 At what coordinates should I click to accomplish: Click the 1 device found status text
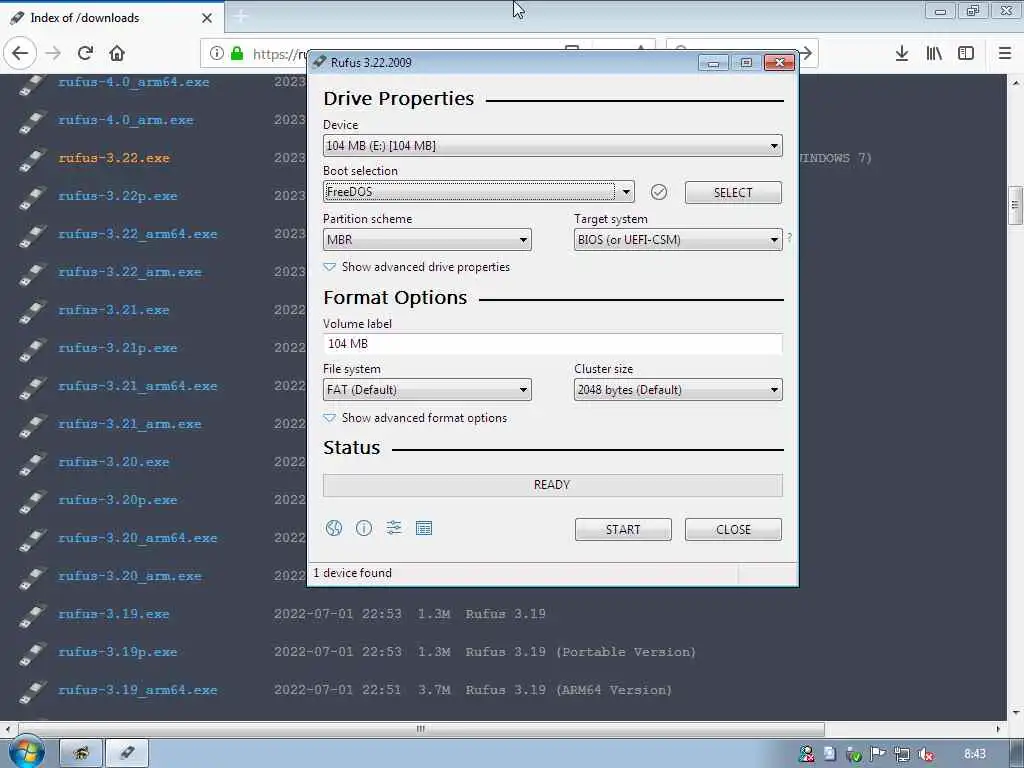coord(353,573)
